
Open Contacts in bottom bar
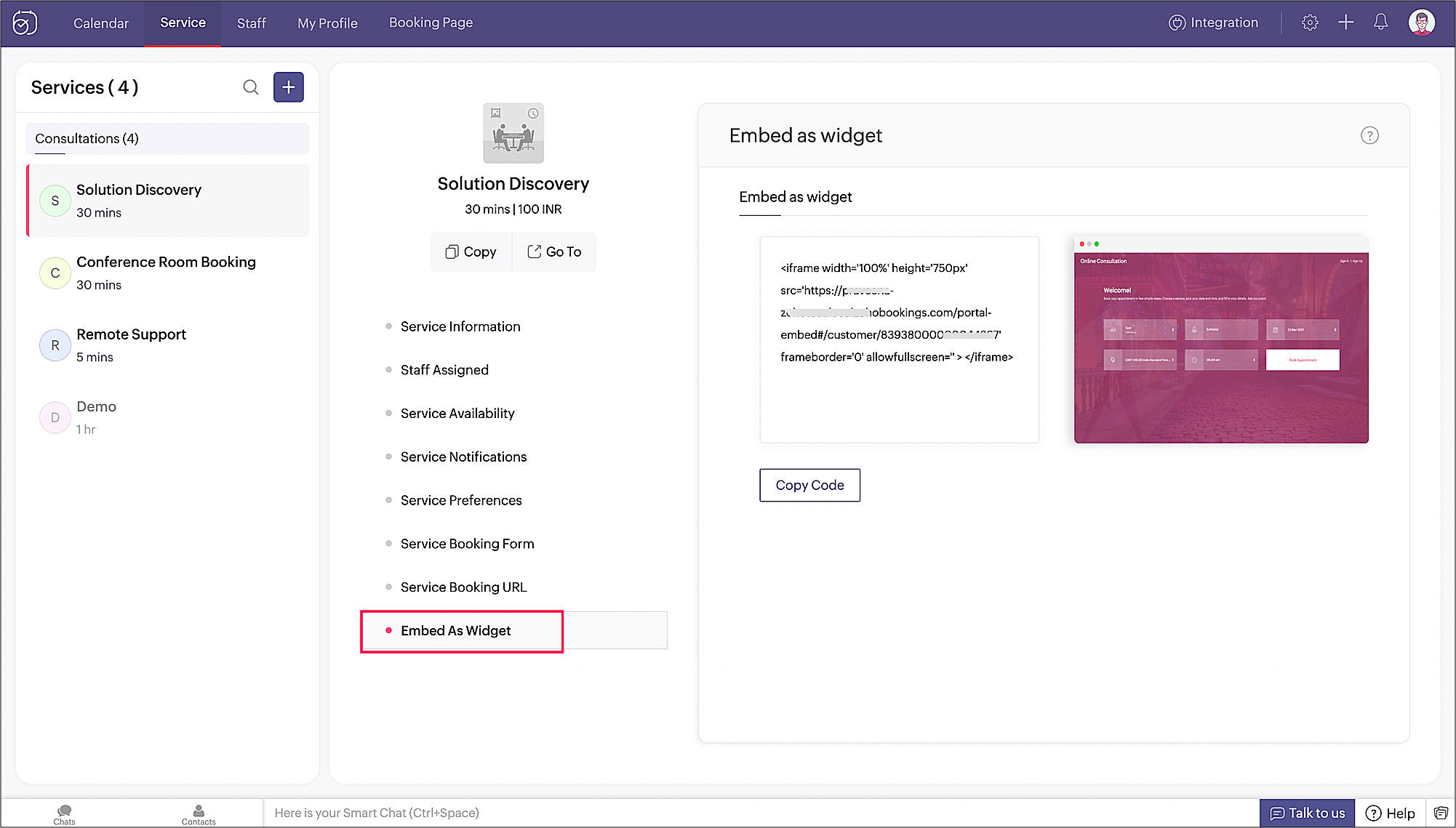[199, 814]
